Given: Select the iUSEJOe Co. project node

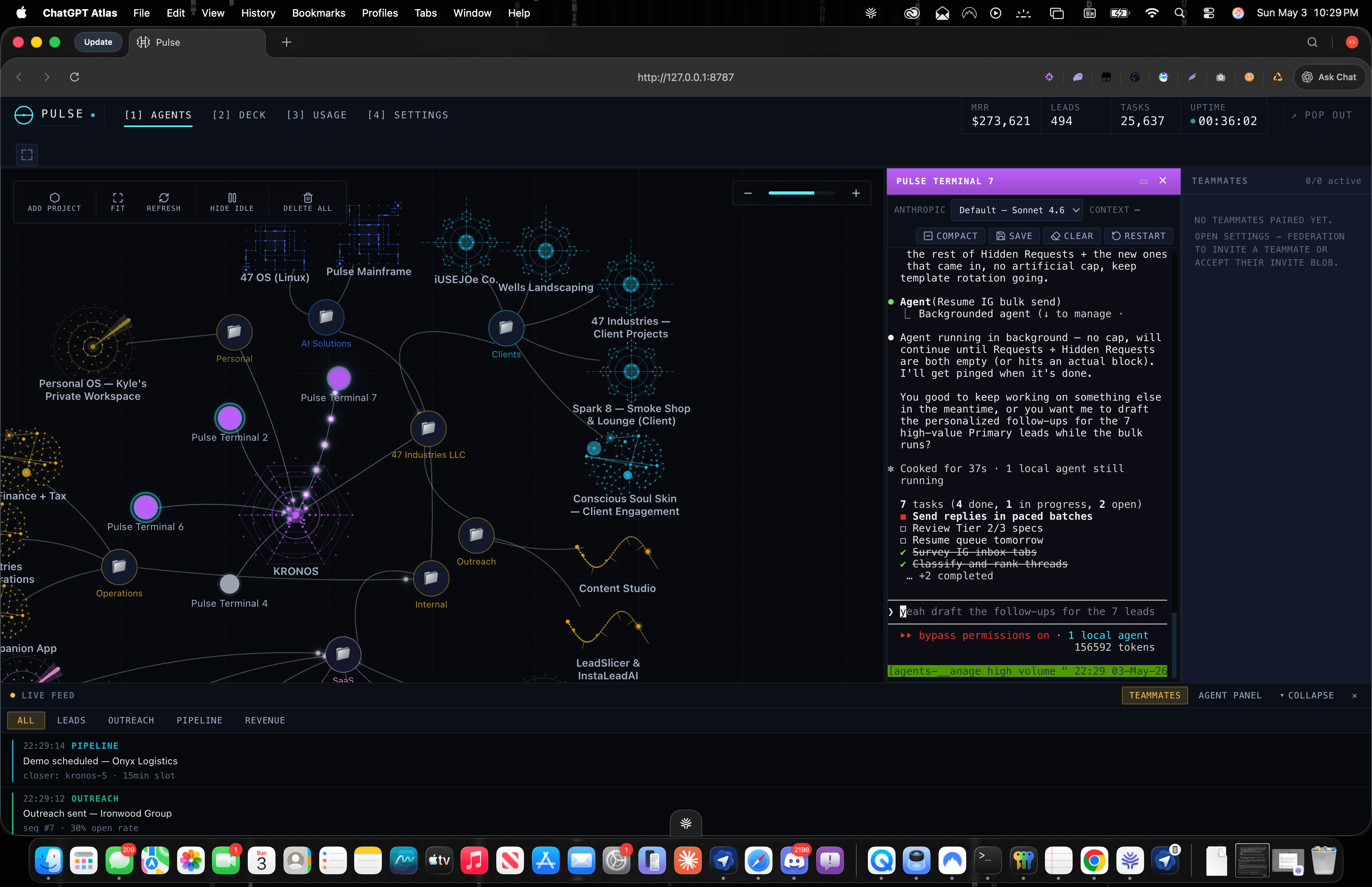Looking at the screenshot, I should [466, 243].
